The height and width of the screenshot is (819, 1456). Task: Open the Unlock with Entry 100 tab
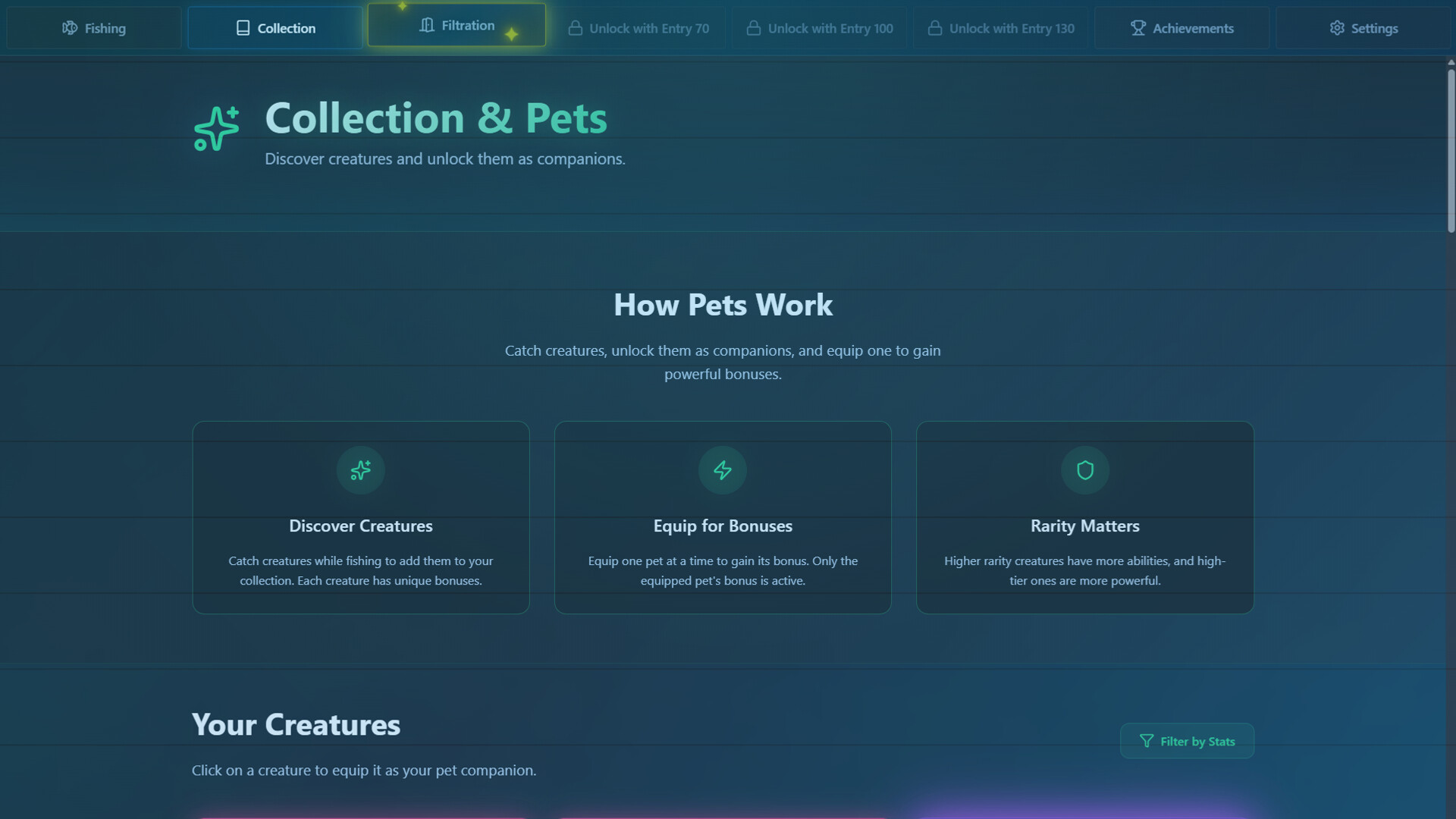tap(819, 28)
